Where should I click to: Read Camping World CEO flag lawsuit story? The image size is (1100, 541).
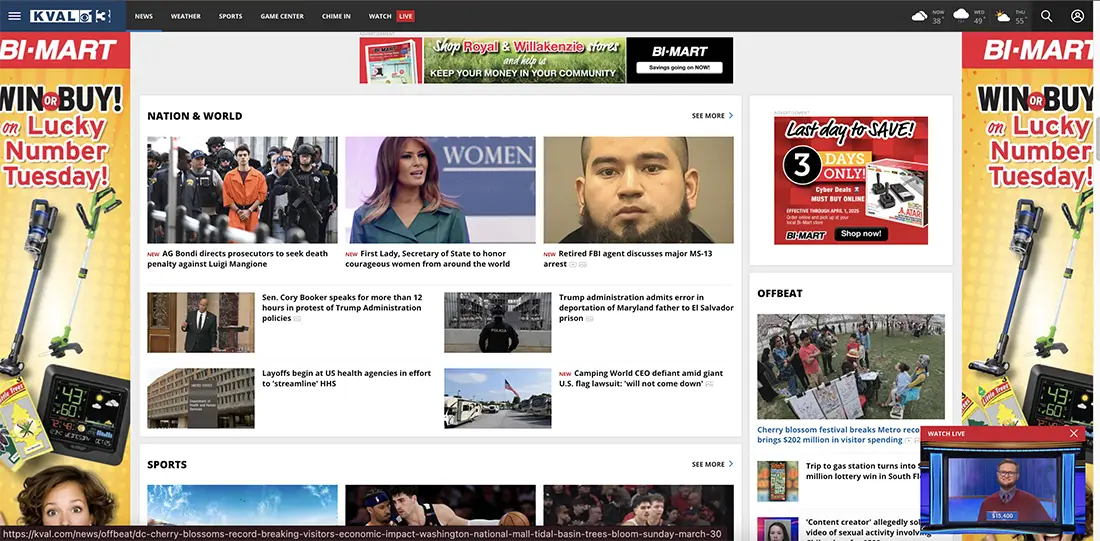pos(641,379)
